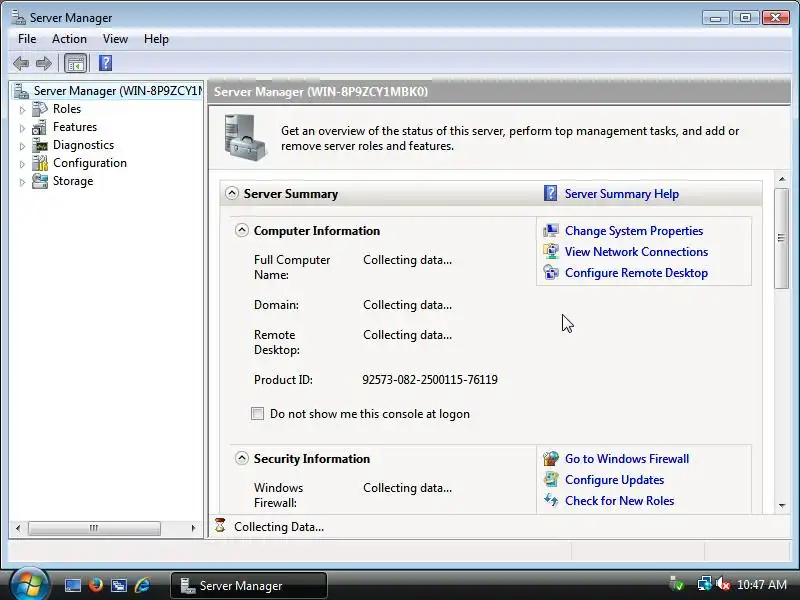Click the Back arrow toolbar icon
800x600 pixels.
(x=21, y=63)
